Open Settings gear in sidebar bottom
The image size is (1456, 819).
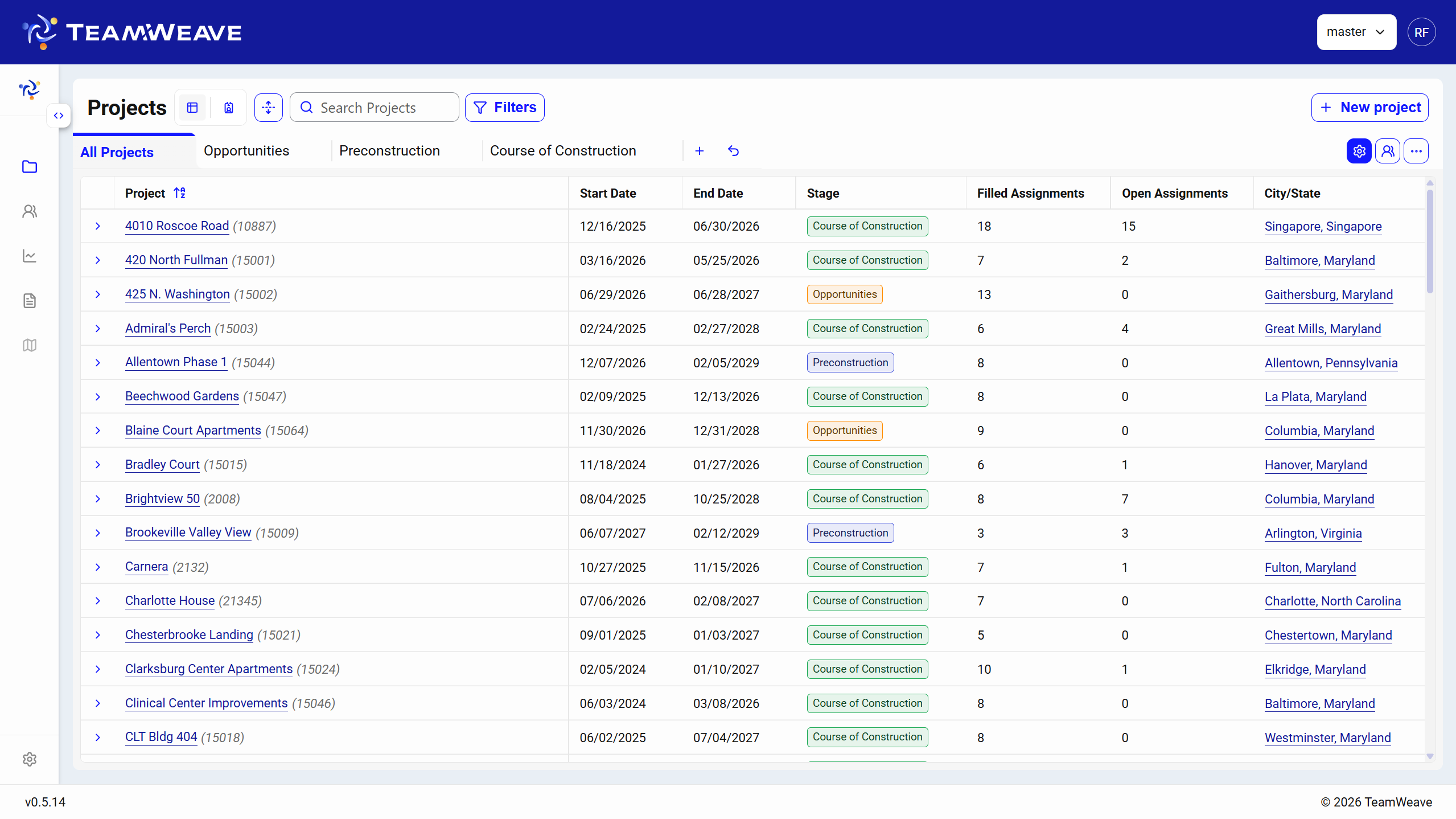click(x=30, y=759)
